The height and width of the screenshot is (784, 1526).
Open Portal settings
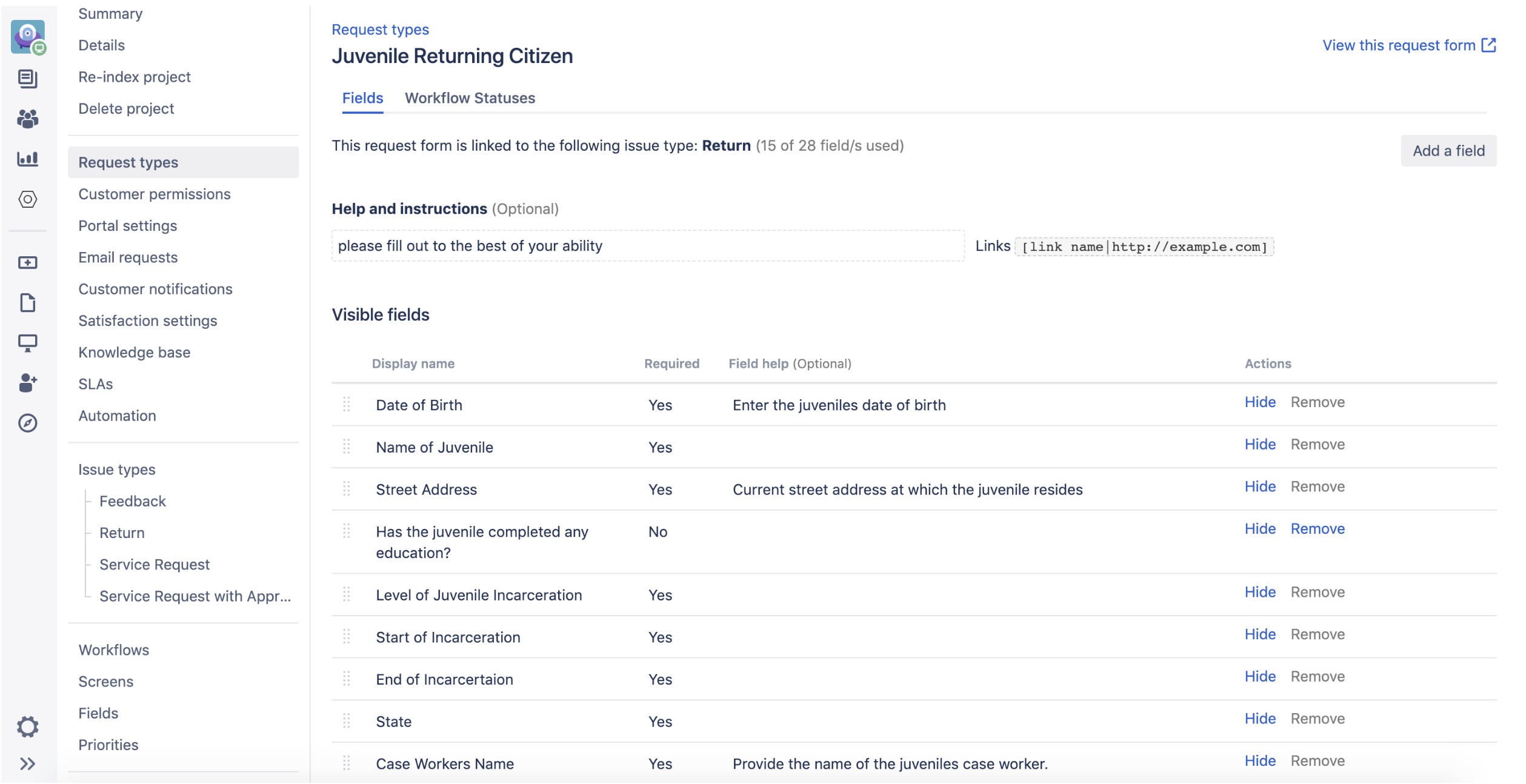tap(128, 226)
